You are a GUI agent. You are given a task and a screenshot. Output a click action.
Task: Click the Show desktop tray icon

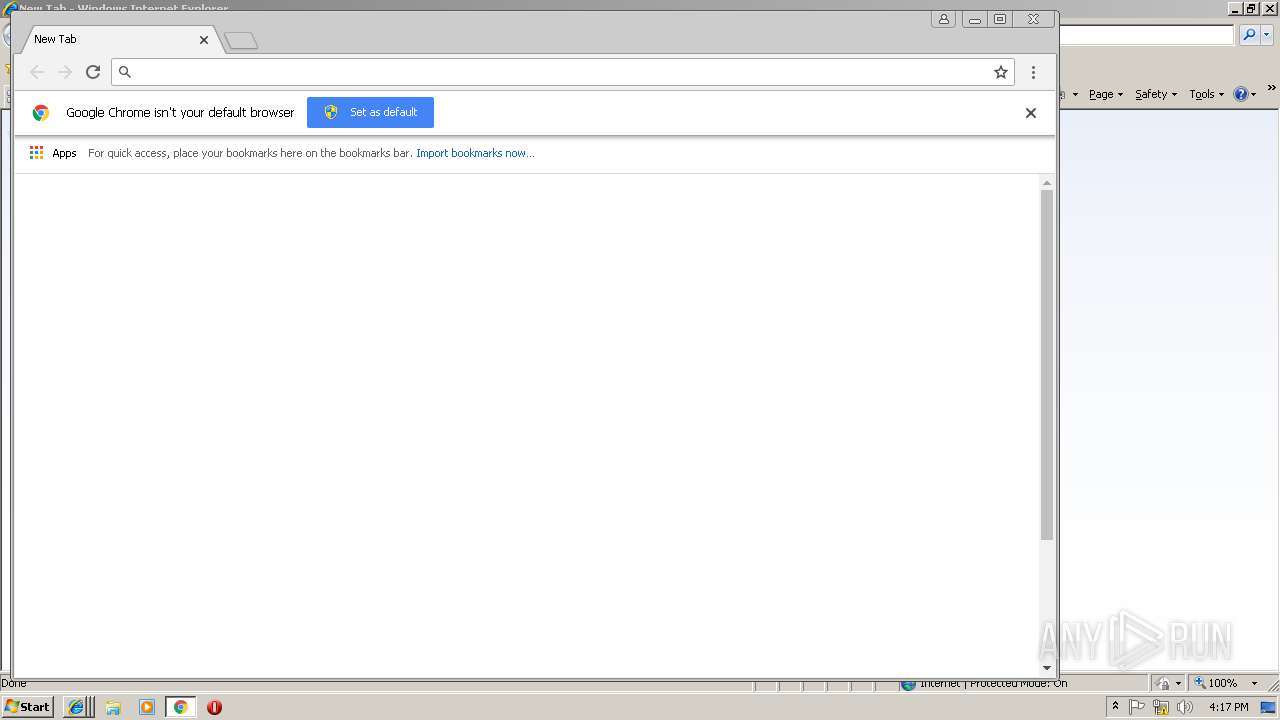coord(1269,707)
